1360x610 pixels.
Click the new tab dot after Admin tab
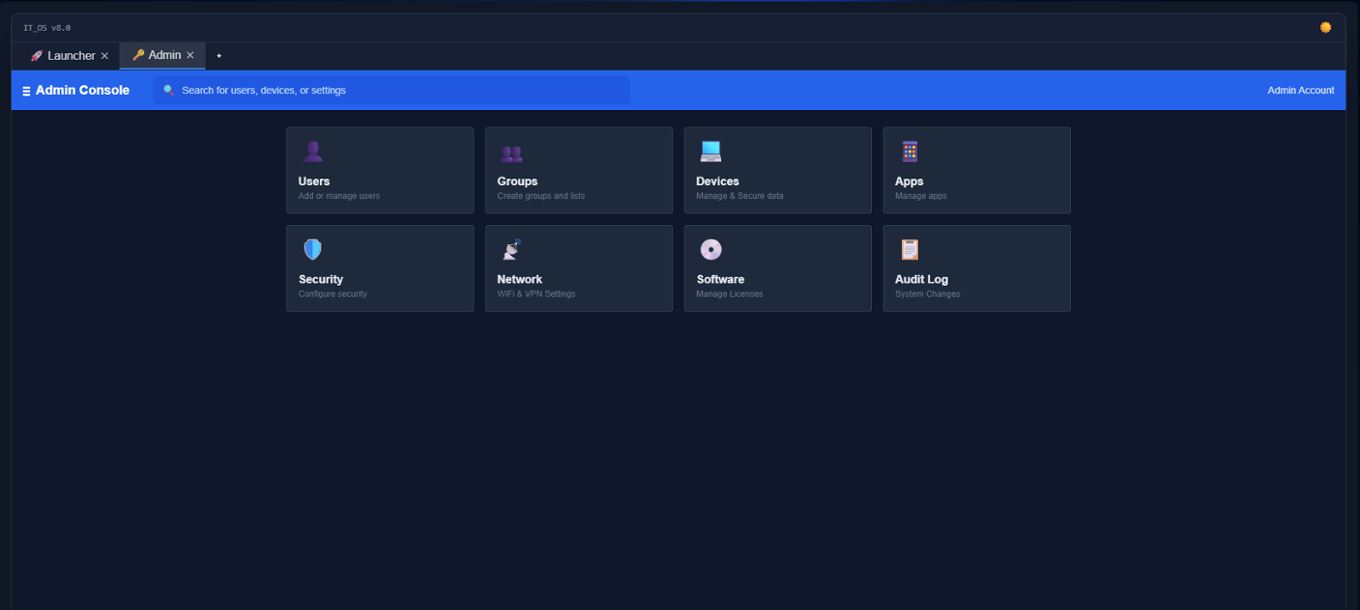click(x=219, y=56)
